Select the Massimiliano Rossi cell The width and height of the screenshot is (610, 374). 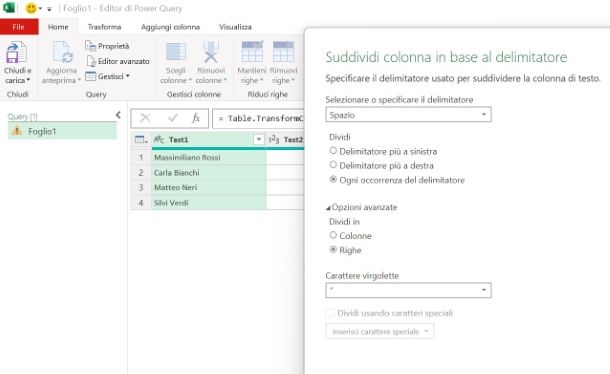point(209,157)
